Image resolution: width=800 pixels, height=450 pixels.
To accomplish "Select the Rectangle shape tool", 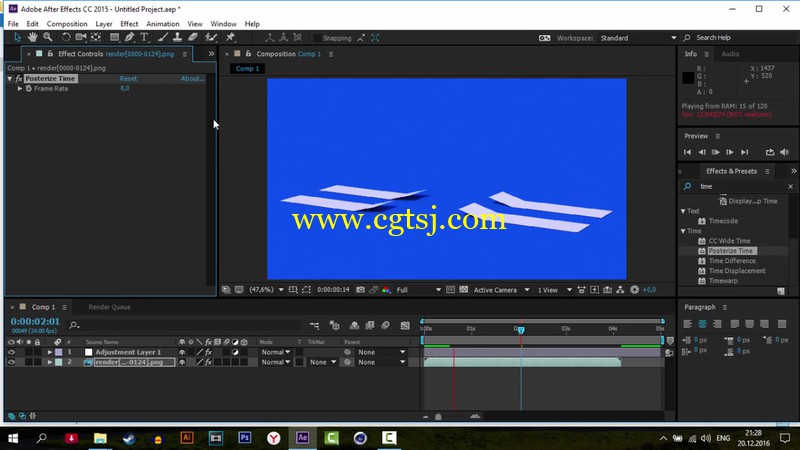I will tap(114, 37).
